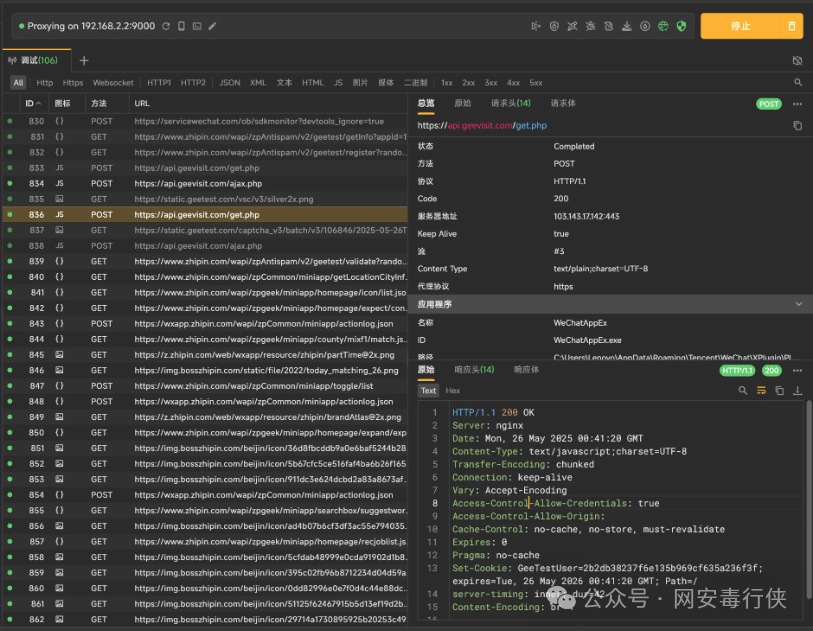Open the 响应体 tab
The width and height of the screenshot is (813, 631).
click(x=526, y=370)
